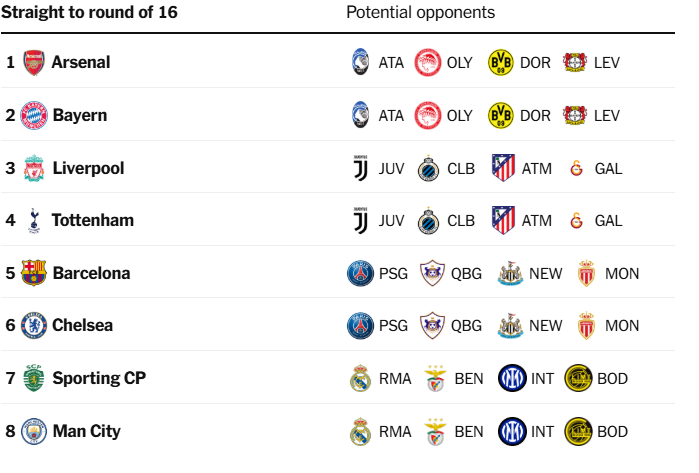Click Real Madrid crest in Sporting CP's row
This screenshot has width=699, height=473.
[360, 378]
